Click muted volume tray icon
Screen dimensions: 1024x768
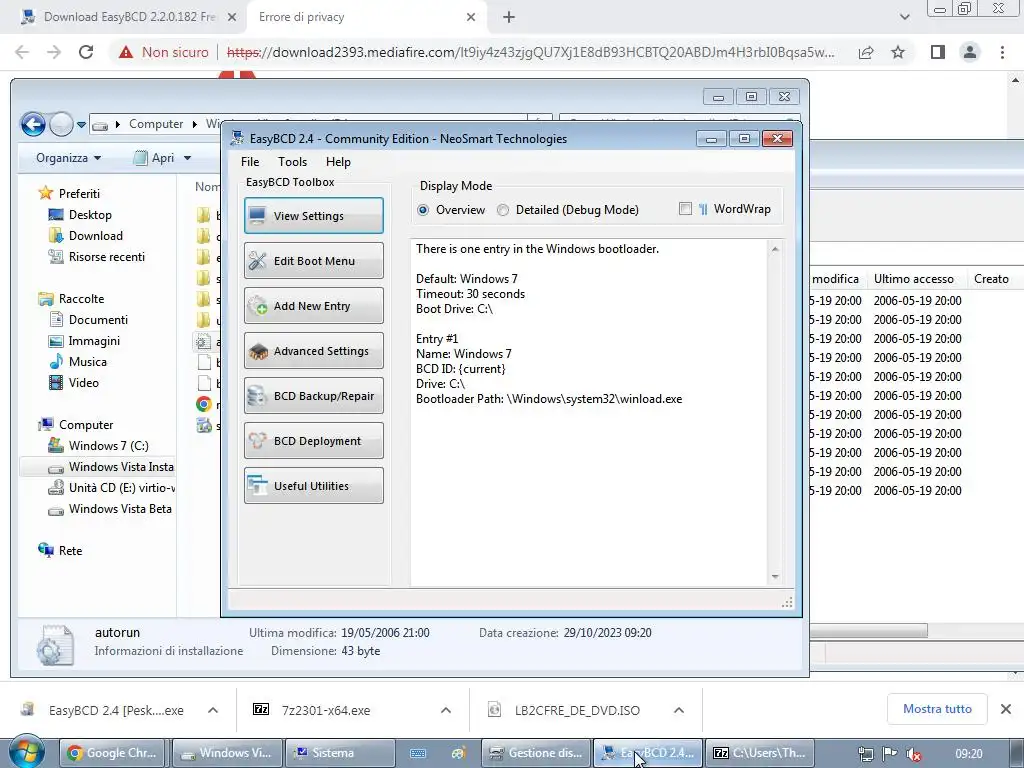[x=914, y=754]
